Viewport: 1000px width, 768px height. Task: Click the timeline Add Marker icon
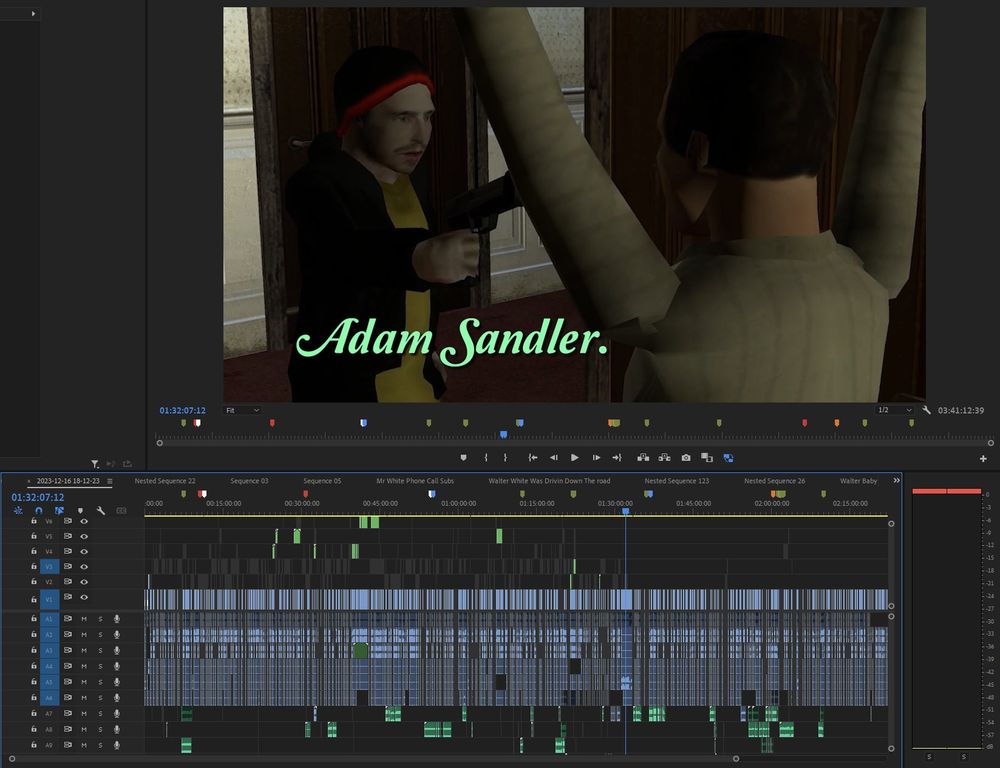coord(80,511)
